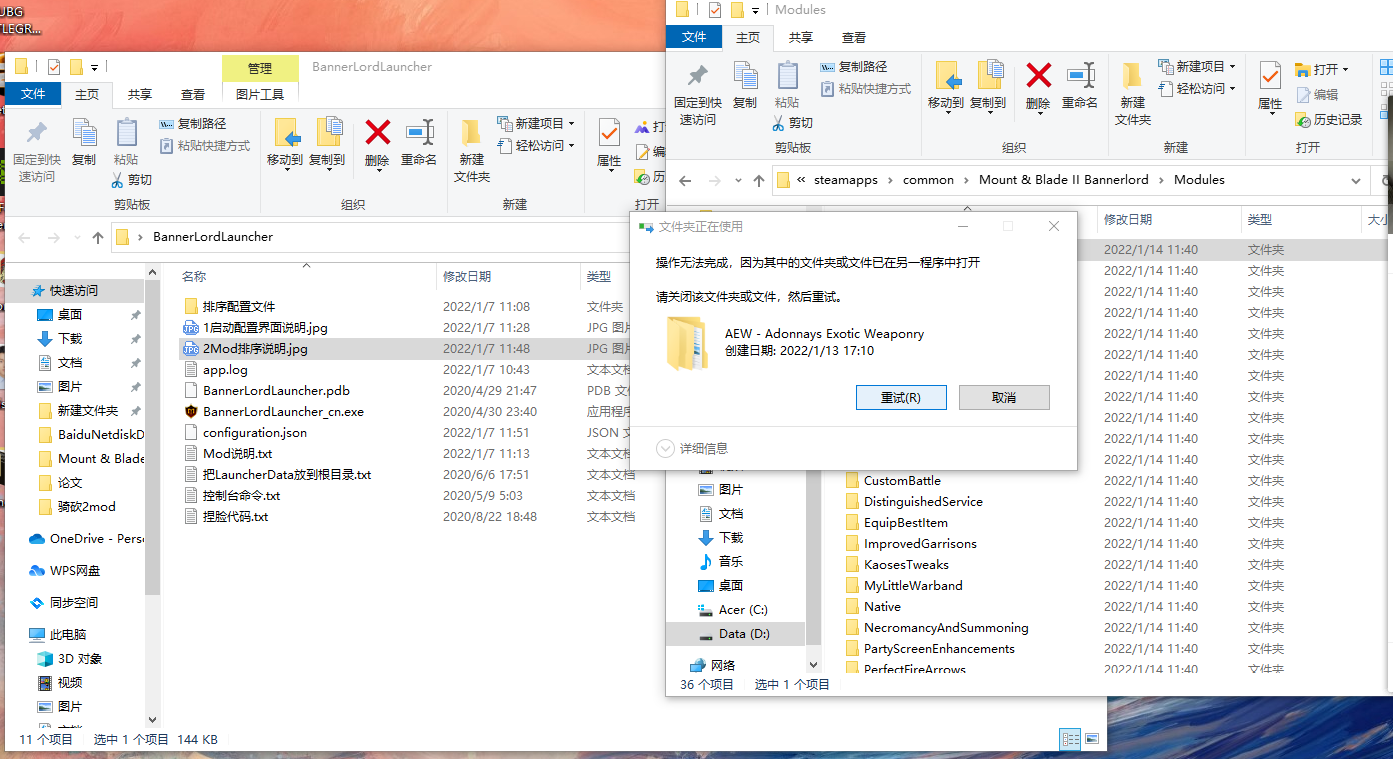Select NecromancyAndSummoning folder
1393x759 pixels.
(946, 627)
